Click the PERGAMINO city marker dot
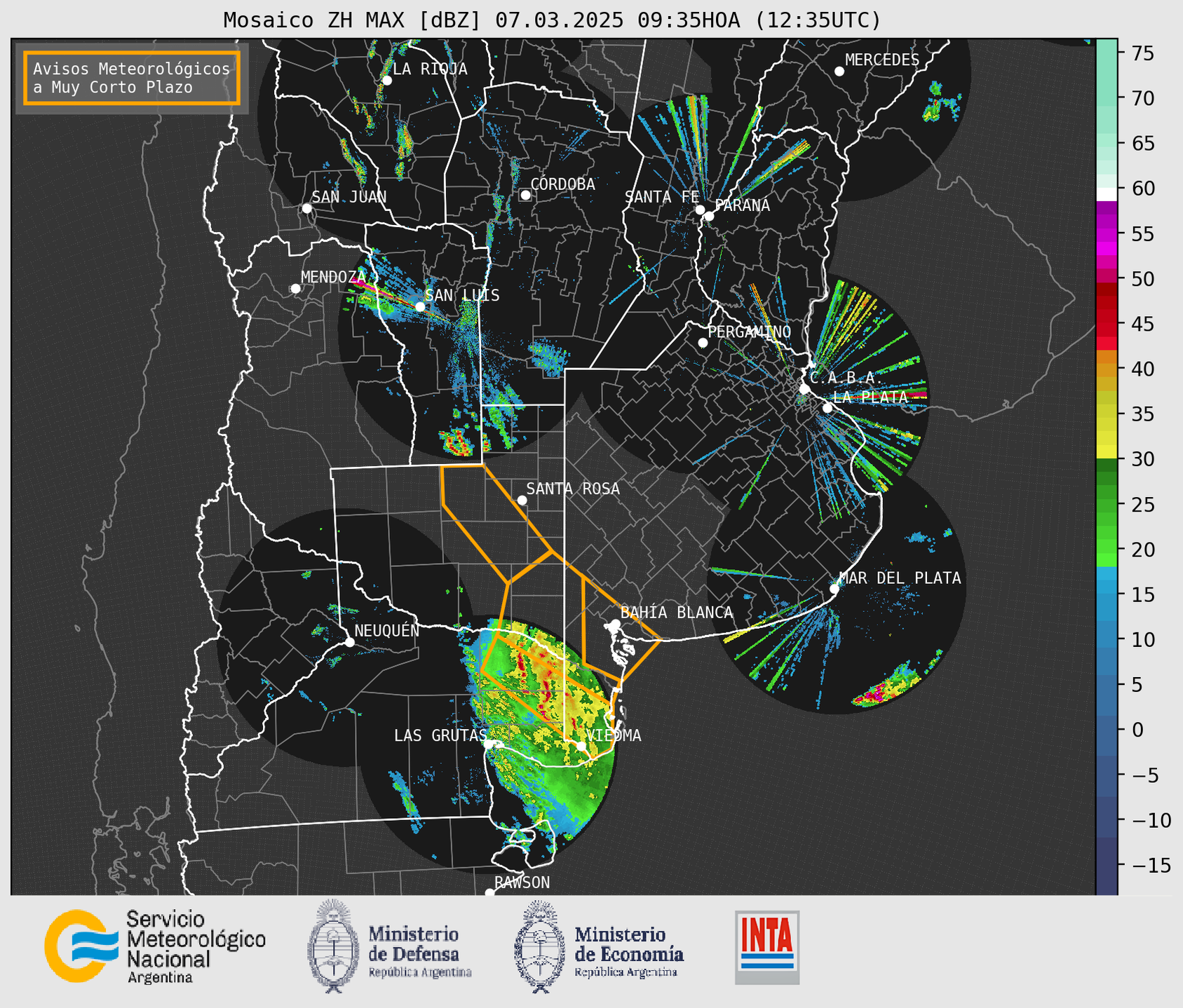This screenshot has height=1008, width=1183. pos(703,343)
